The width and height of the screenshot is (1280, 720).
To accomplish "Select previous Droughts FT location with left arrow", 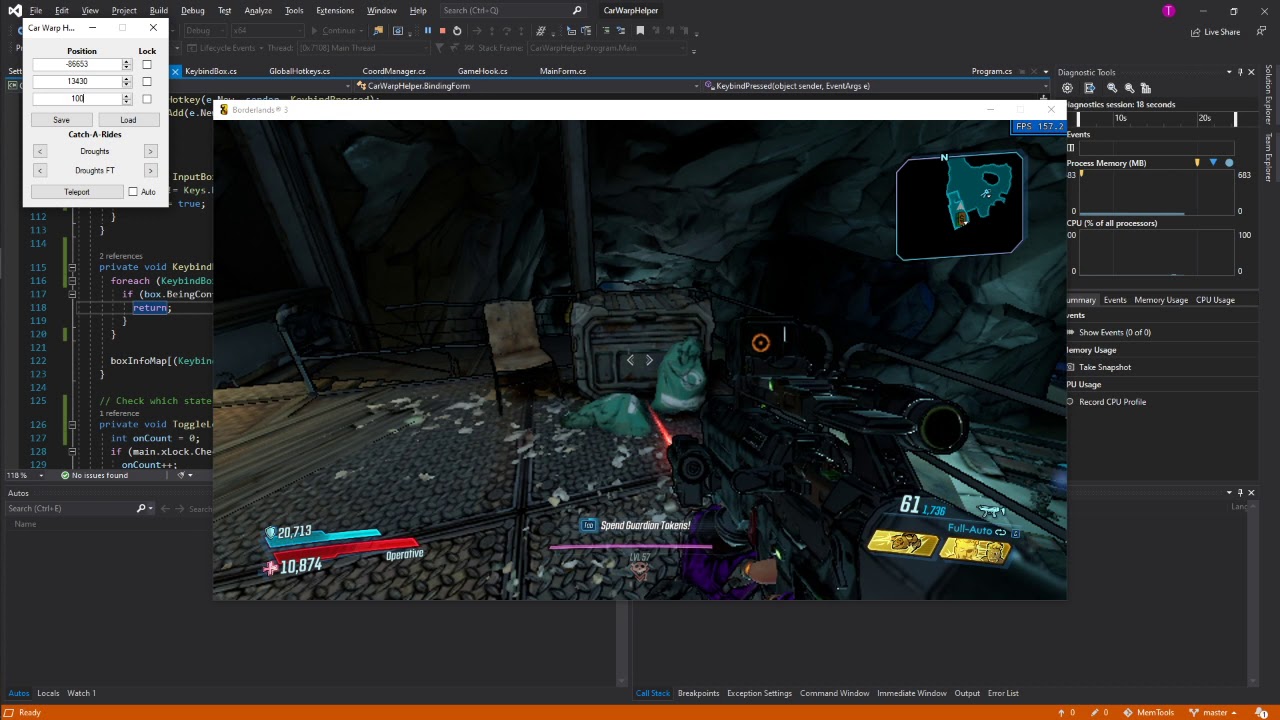I will click(x=40, y=170).
